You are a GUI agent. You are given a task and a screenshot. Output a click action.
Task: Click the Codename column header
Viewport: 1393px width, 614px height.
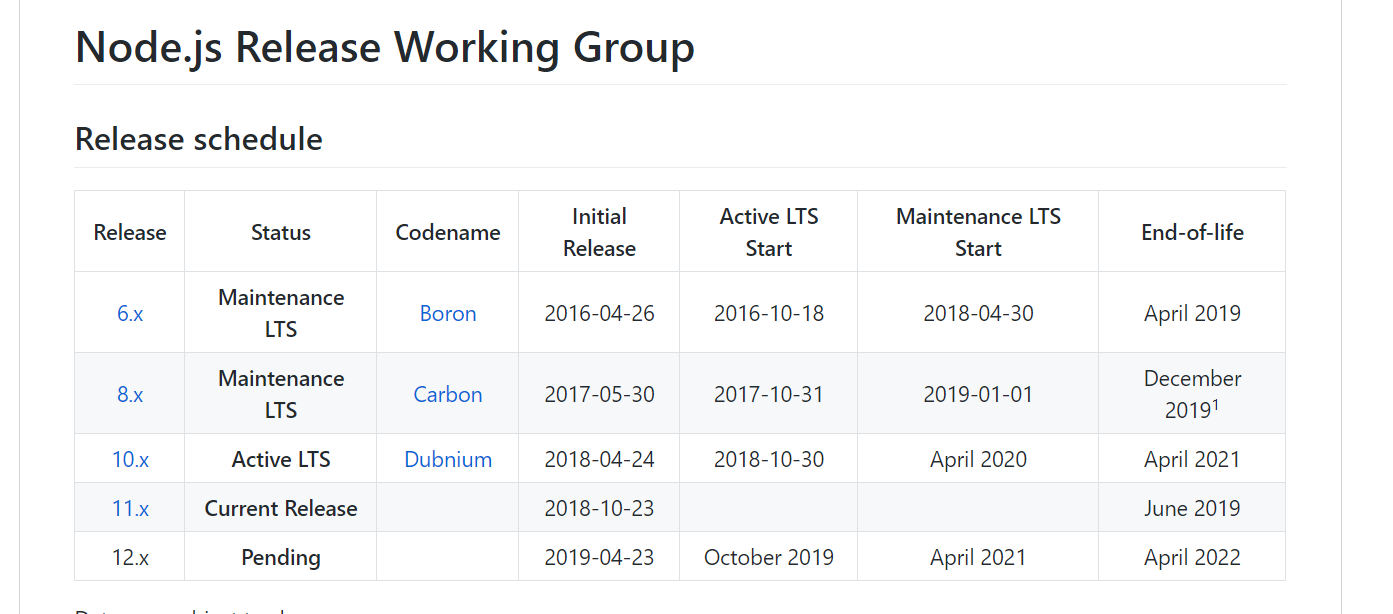tap(448, 232)
